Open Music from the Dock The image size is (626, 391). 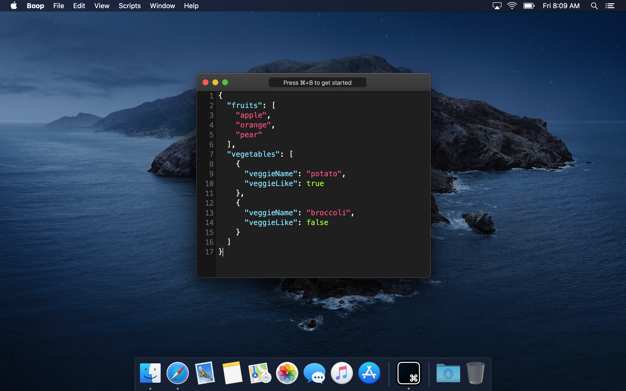(342, 373)
